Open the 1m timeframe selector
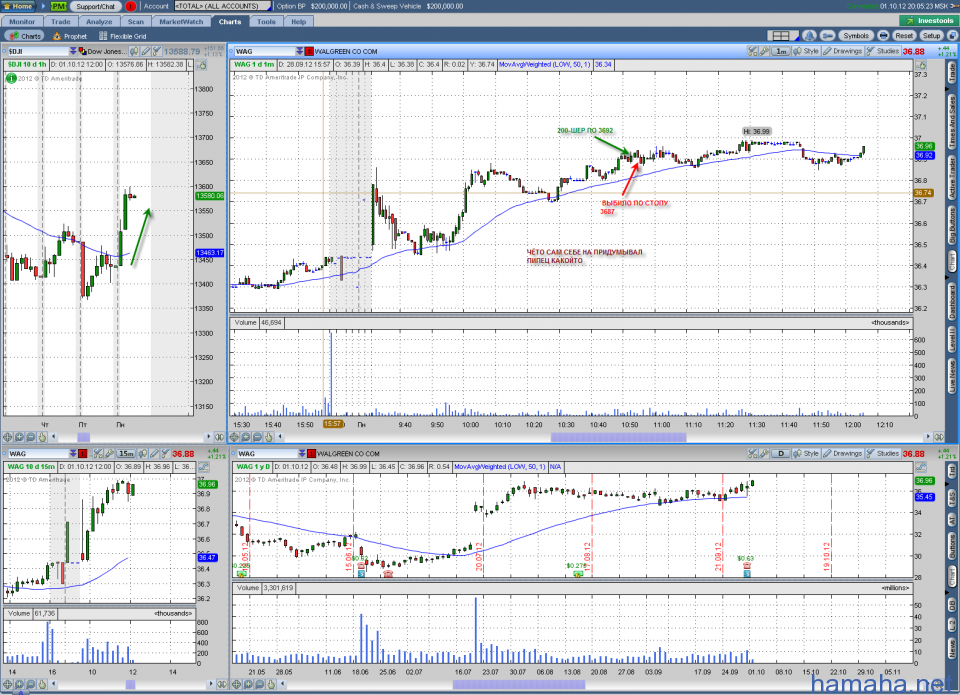960x695 pixels. tap(781, 51)
